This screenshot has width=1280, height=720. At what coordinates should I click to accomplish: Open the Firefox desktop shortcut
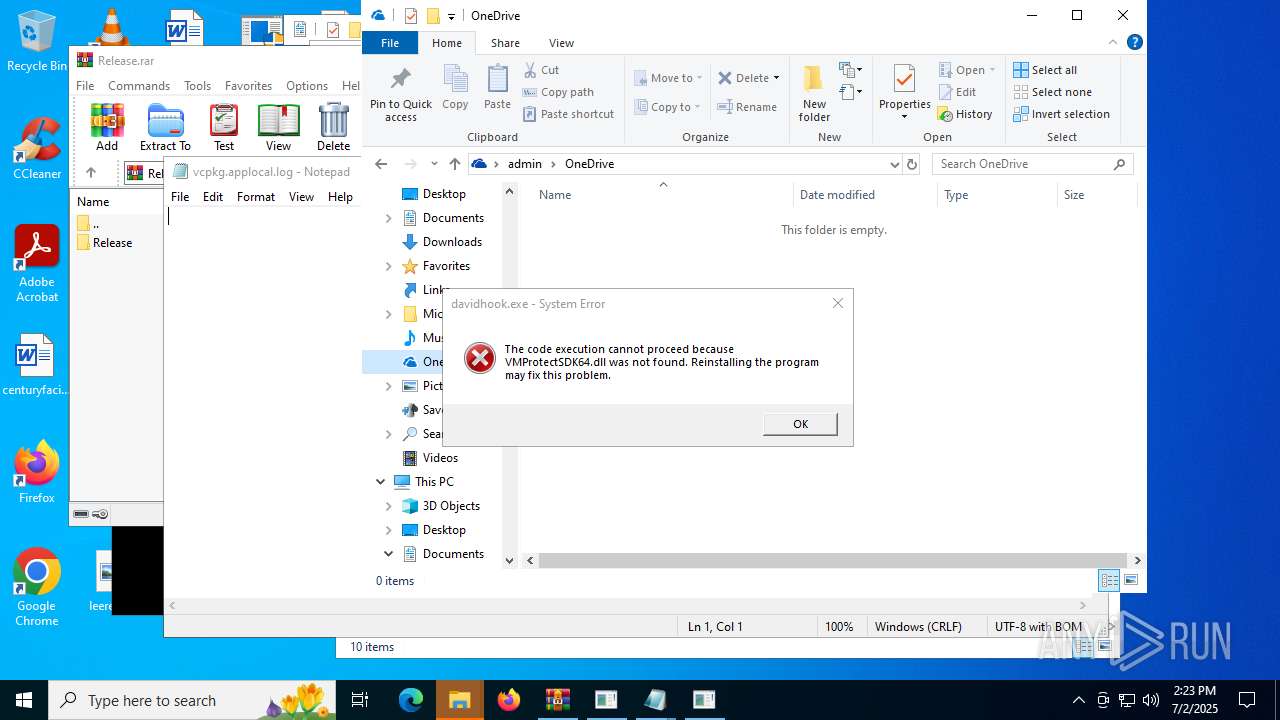(37, 472)
